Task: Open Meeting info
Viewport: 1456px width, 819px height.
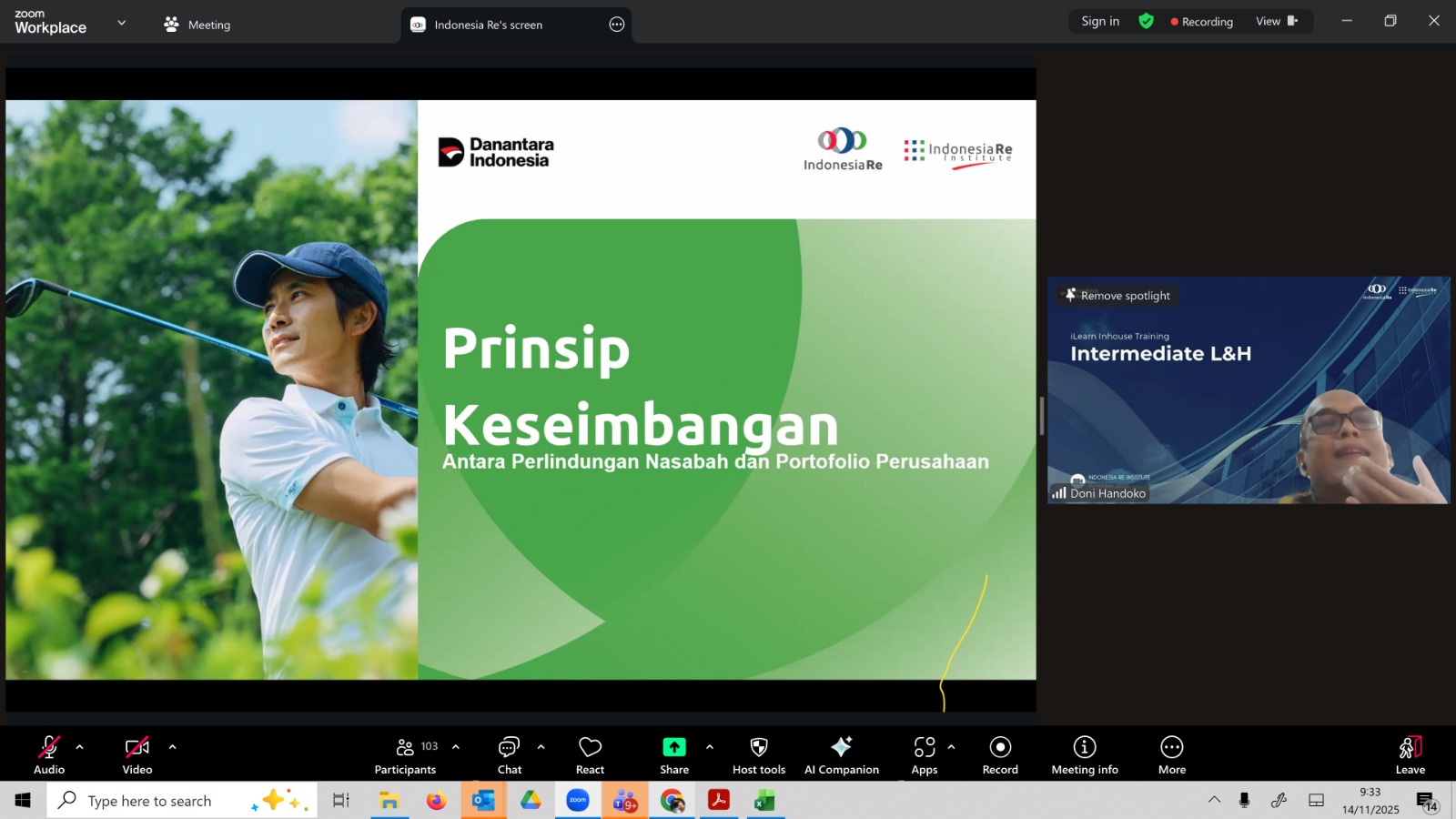Action: 1084,755
